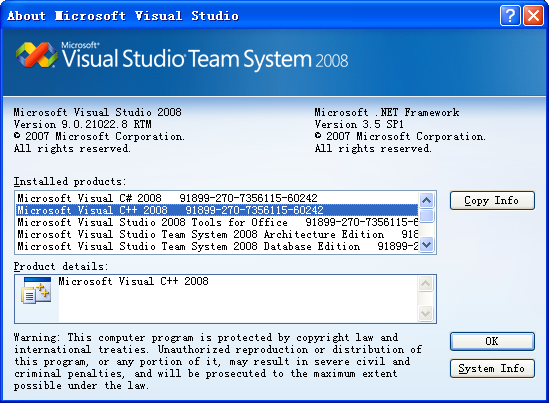Click the Product details label
The image size is (549, 403).
click(x=61, y=267)
